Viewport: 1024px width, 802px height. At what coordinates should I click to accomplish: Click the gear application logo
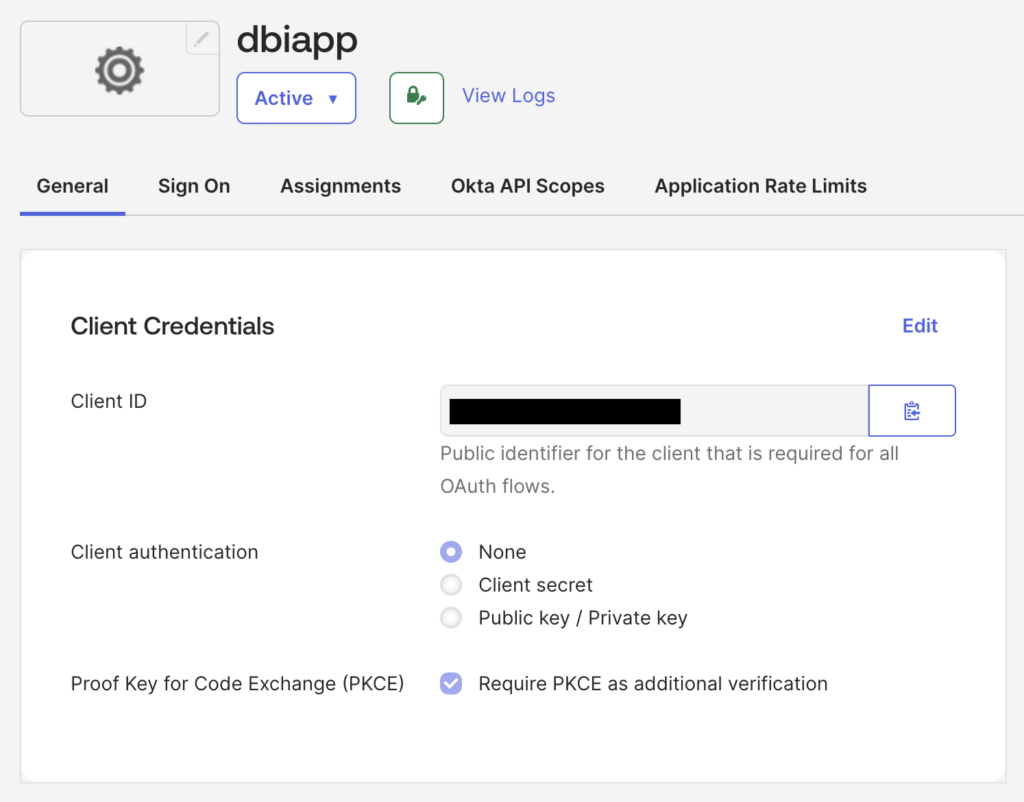click(x=120, y=70)
